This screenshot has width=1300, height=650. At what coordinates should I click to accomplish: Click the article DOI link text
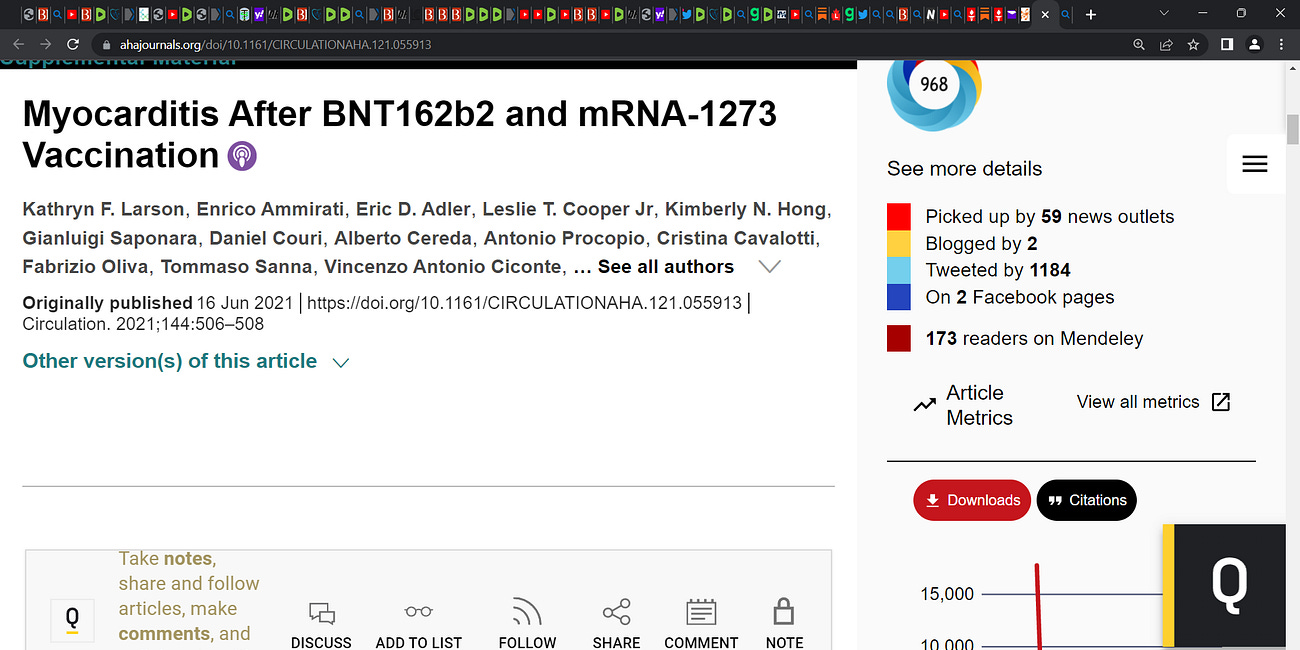[x=525, y=302]
